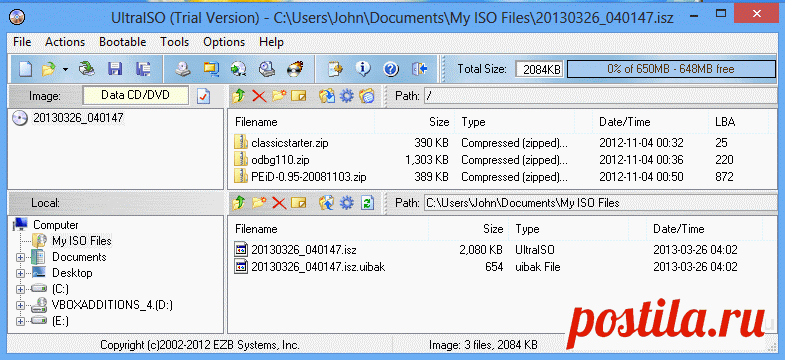
Task: Click the Help question mark icon
Action: 390,69
